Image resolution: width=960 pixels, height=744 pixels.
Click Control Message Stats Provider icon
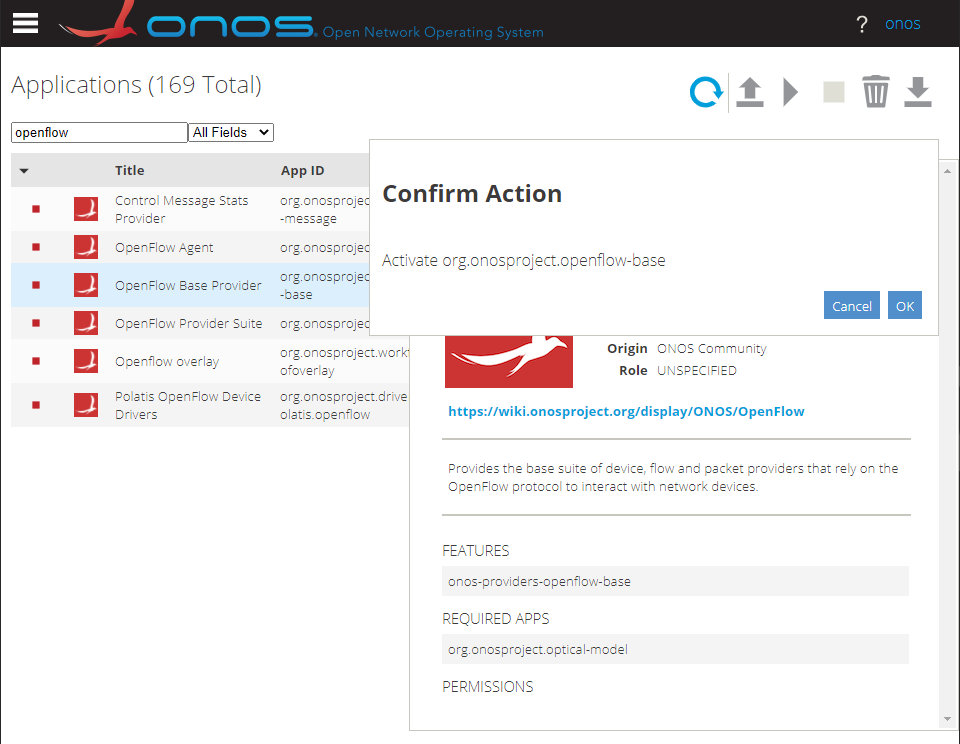tap(86, 209)
